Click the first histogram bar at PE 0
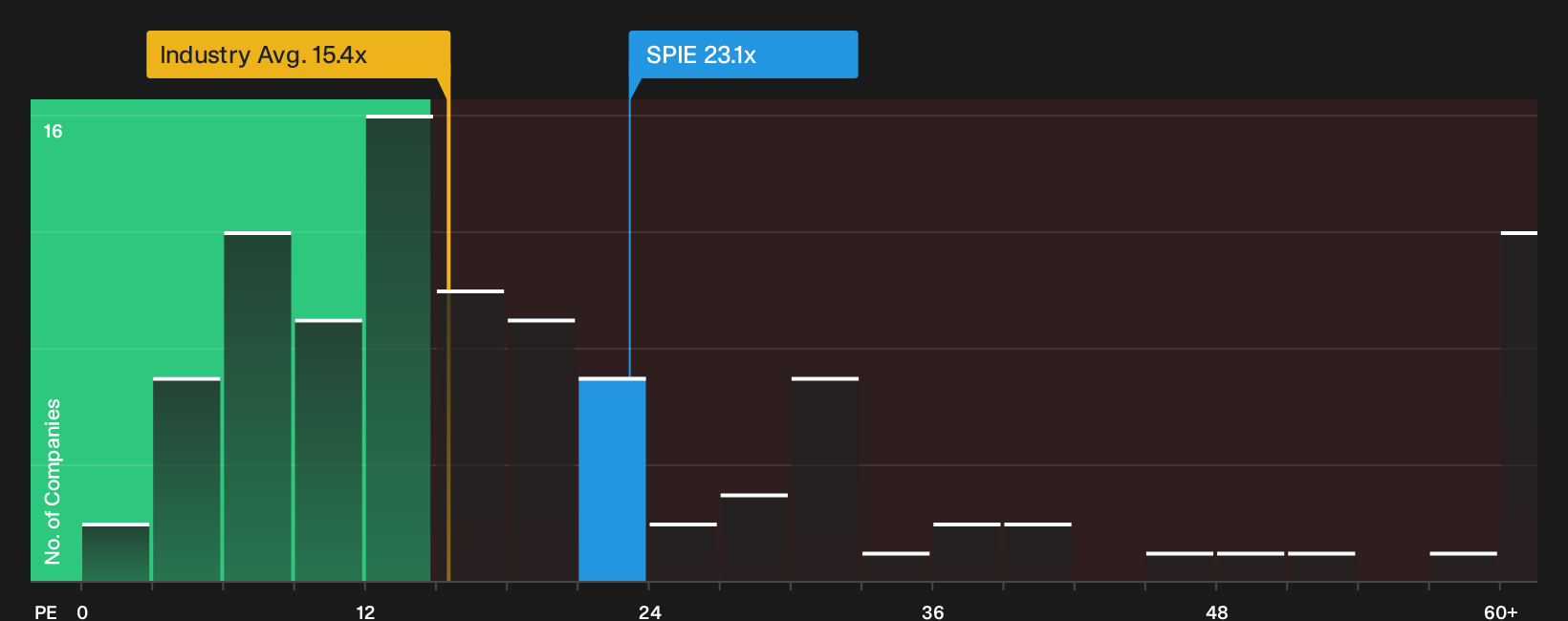Viewport: 1568px width, 621px height. point(116,552)
